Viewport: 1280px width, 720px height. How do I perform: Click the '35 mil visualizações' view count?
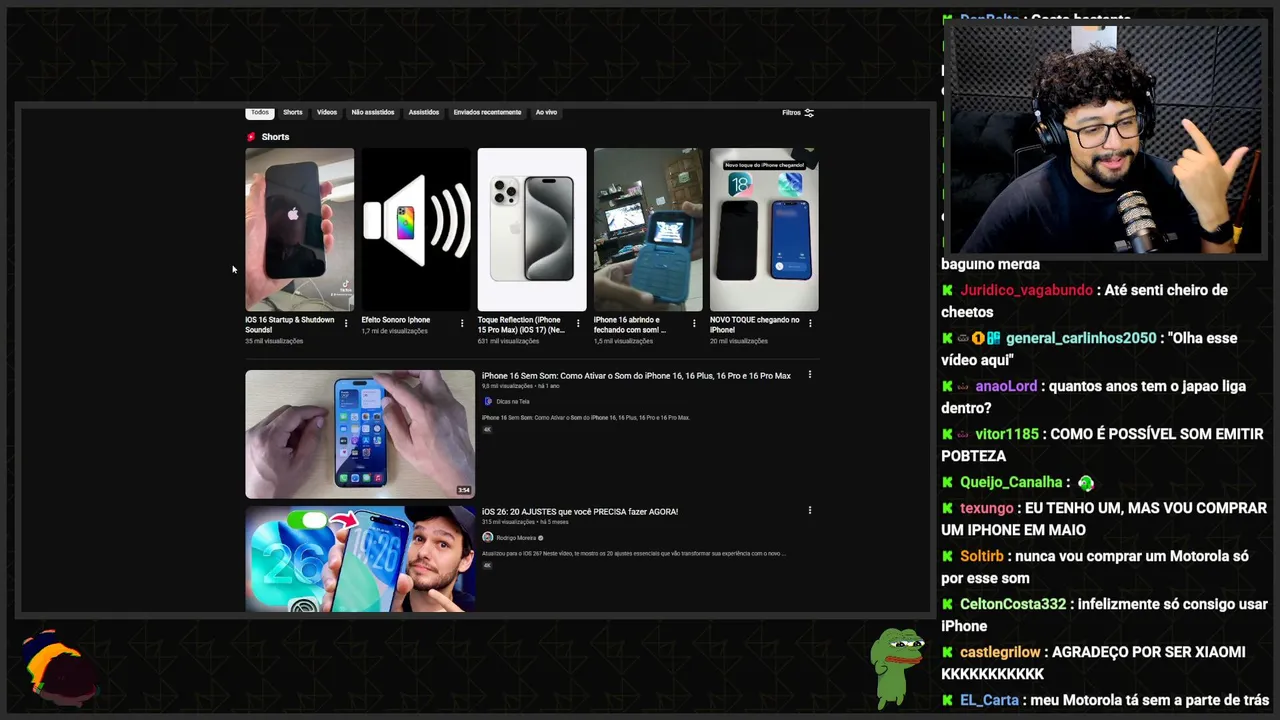click(x=274, y=341)
